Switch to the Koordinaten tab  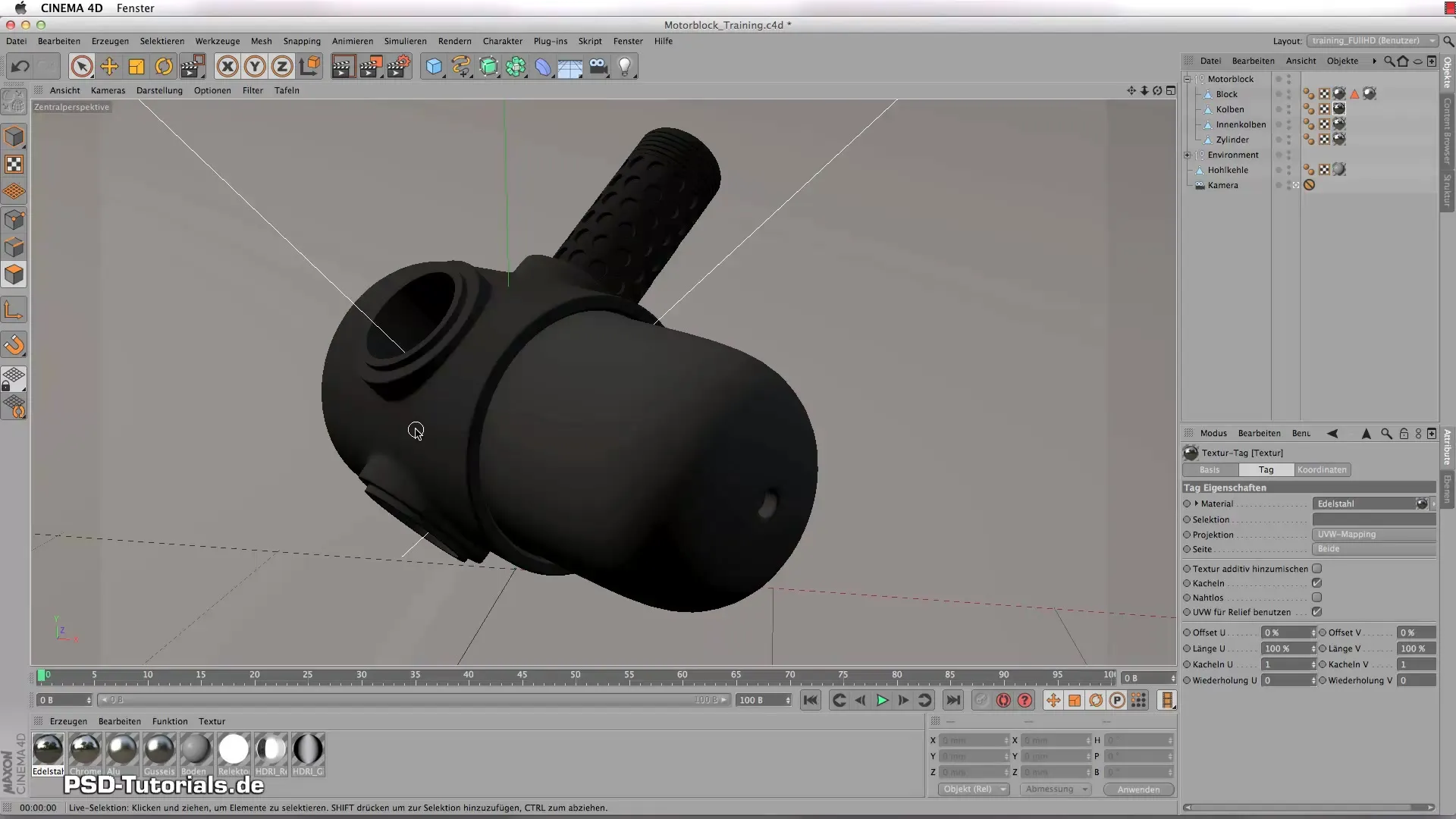(x=1322, y=470)
